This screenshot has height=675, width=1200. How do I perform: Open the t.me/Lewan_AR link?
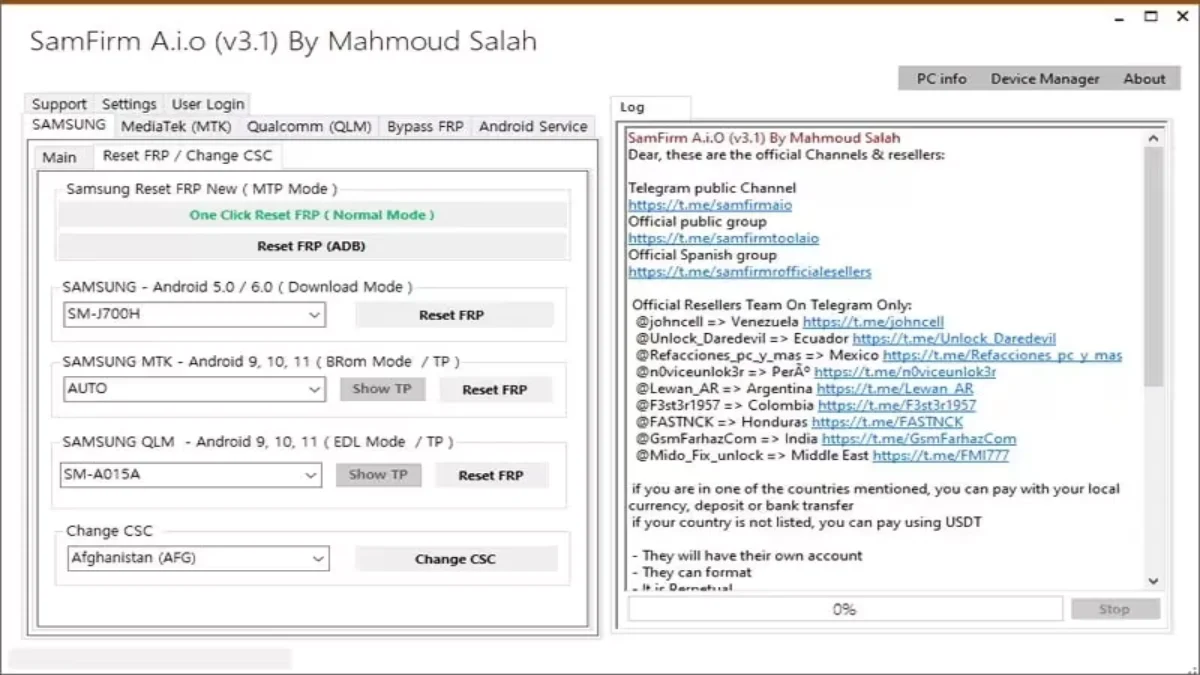pyautogui.click(x=895, y=389)
